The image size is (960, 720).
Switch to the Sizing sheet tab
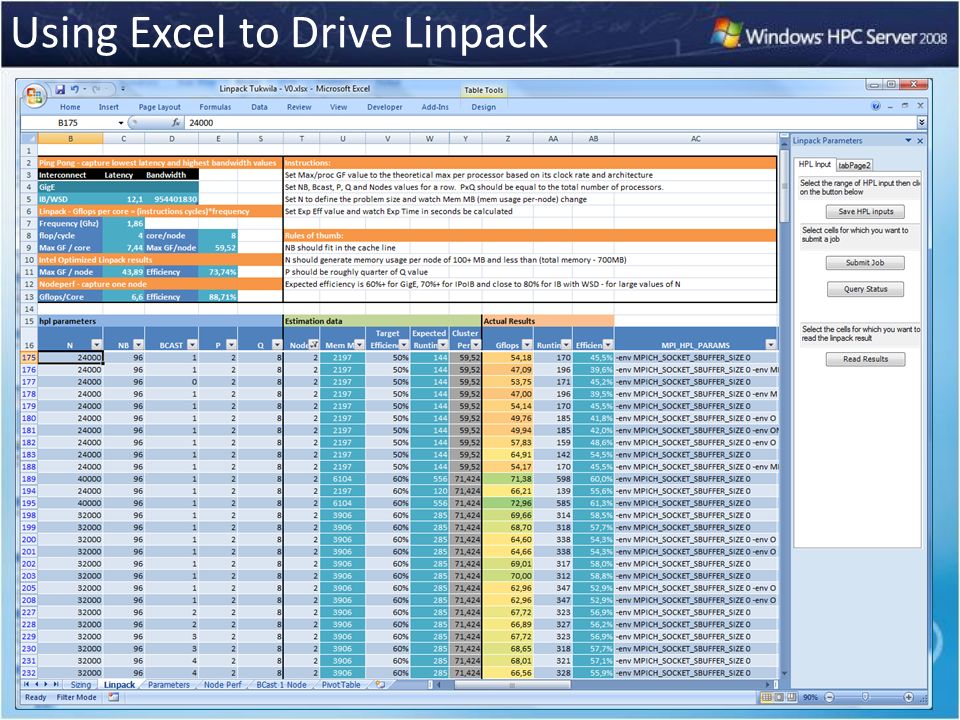click(x=80, y=684)
